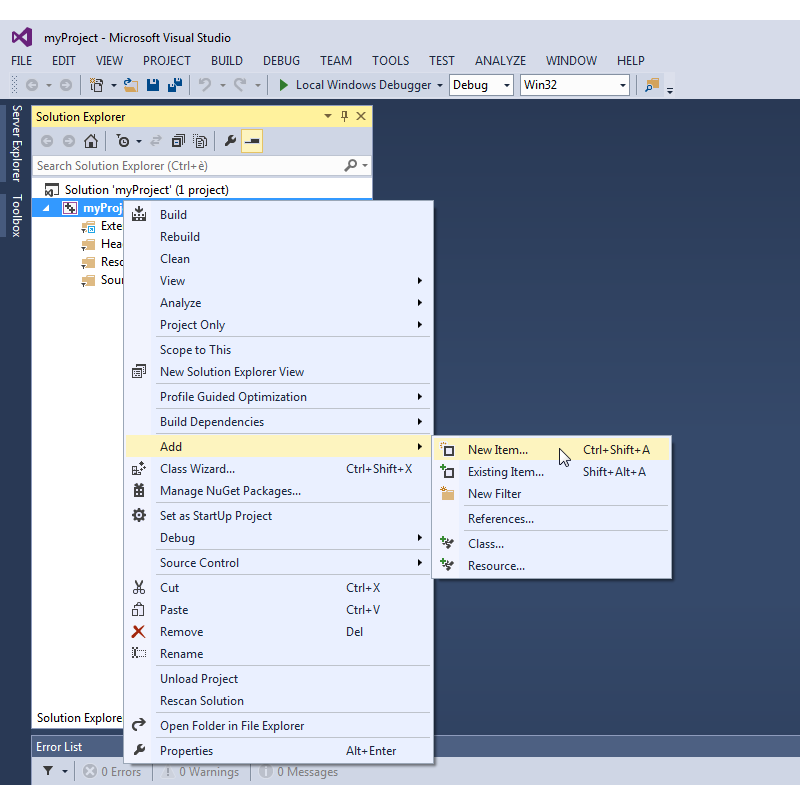Open the TOOLS menu

click(x=391, y=61)
